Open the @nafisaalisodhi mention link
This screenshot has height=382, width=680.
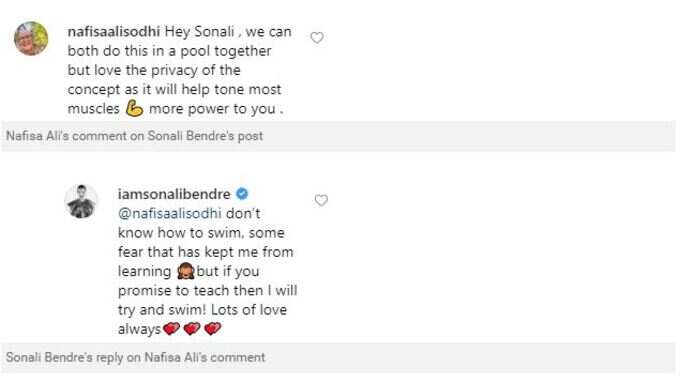click(x=170, y=213)
